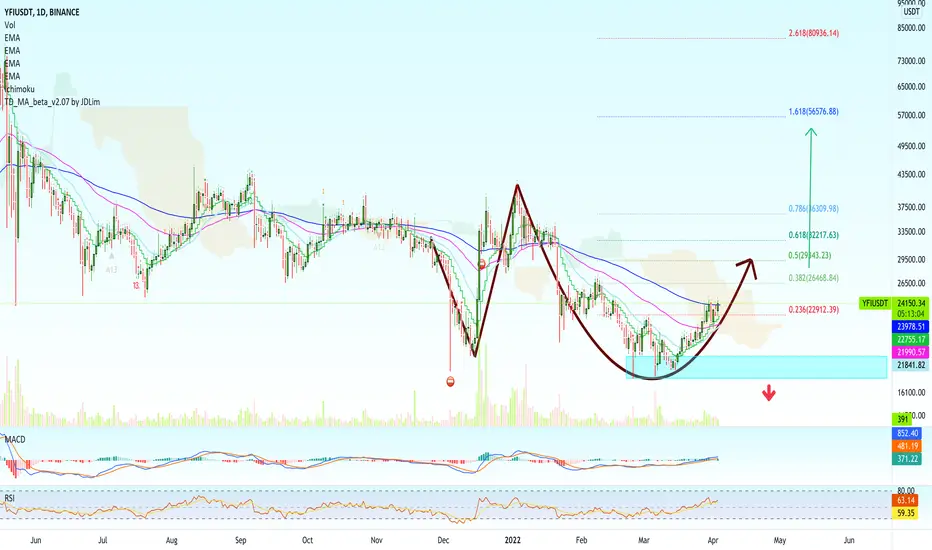The width and height of the screenshot is (932, 550).
Task: Click the orange RSI value label 63.14
Action: tap(905, 500)
